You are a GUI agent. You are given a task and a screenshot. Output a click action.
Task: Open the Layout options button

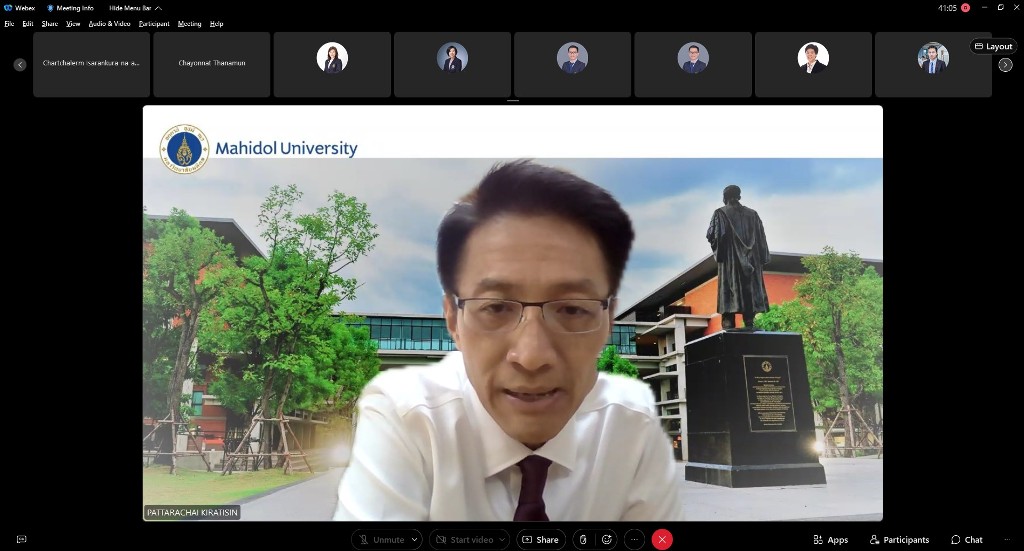993,46
